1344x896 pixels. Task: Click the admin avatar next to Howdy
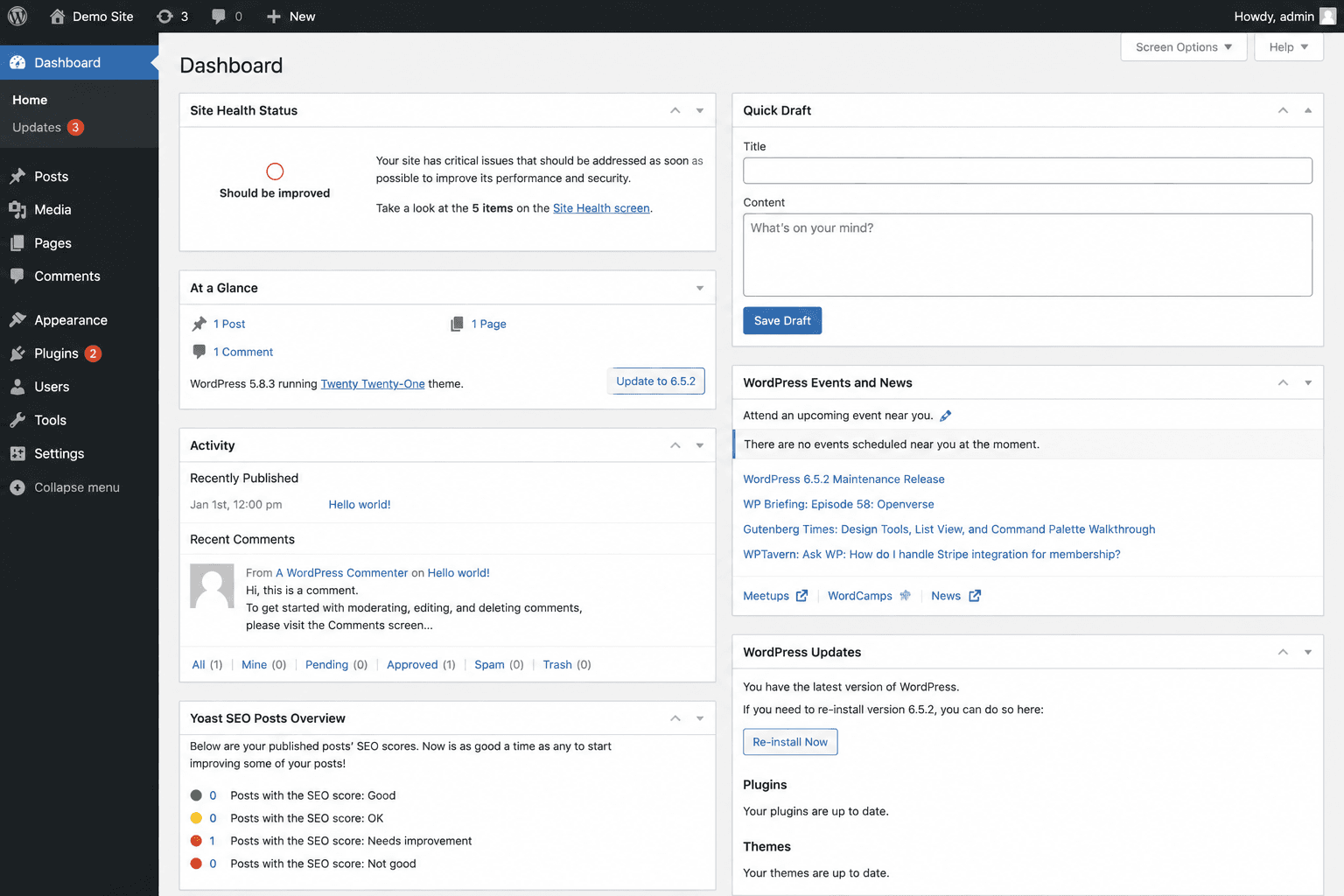pos(1327,16)
